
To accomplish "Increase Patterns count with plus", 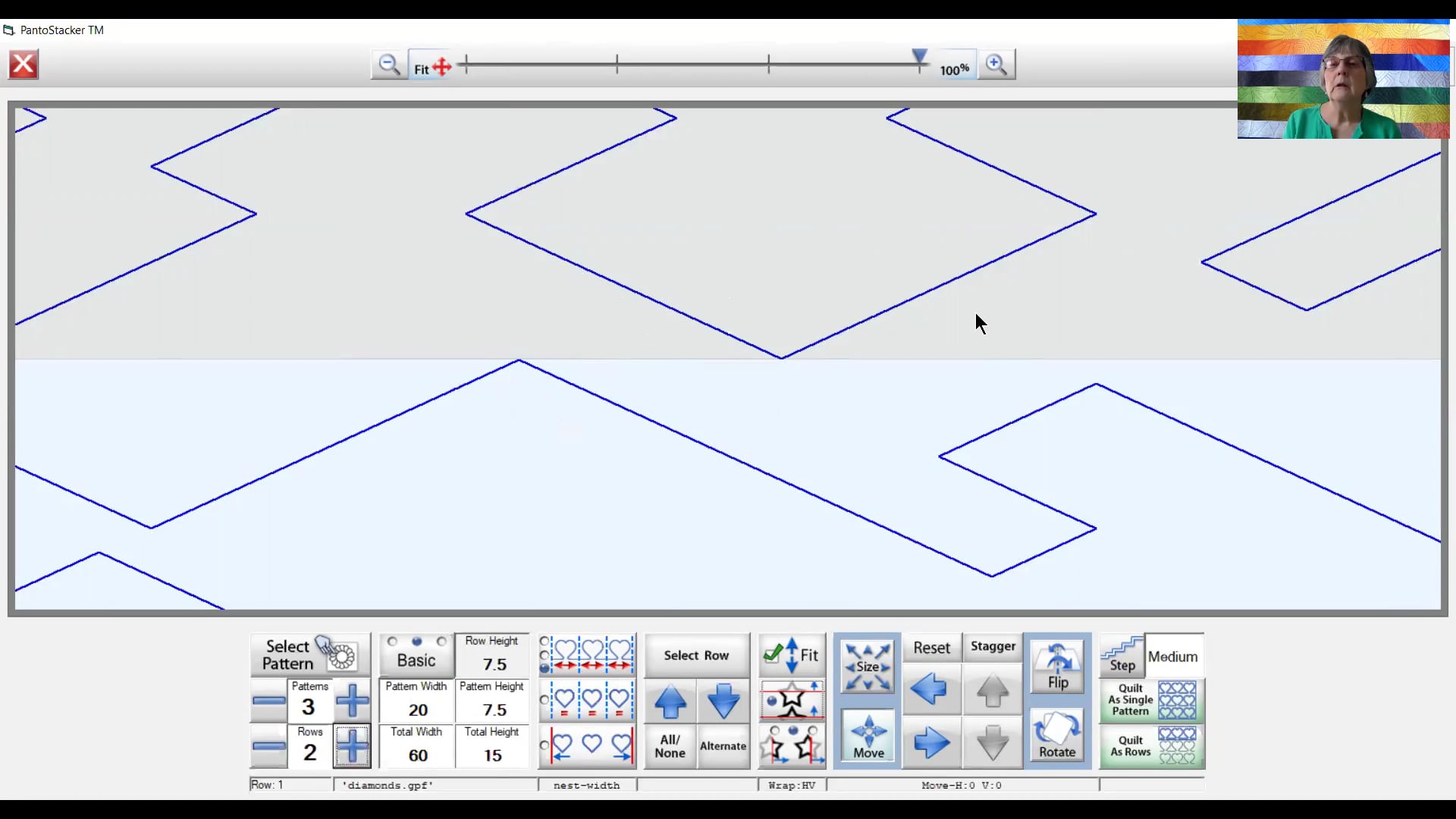I will 352,701.
